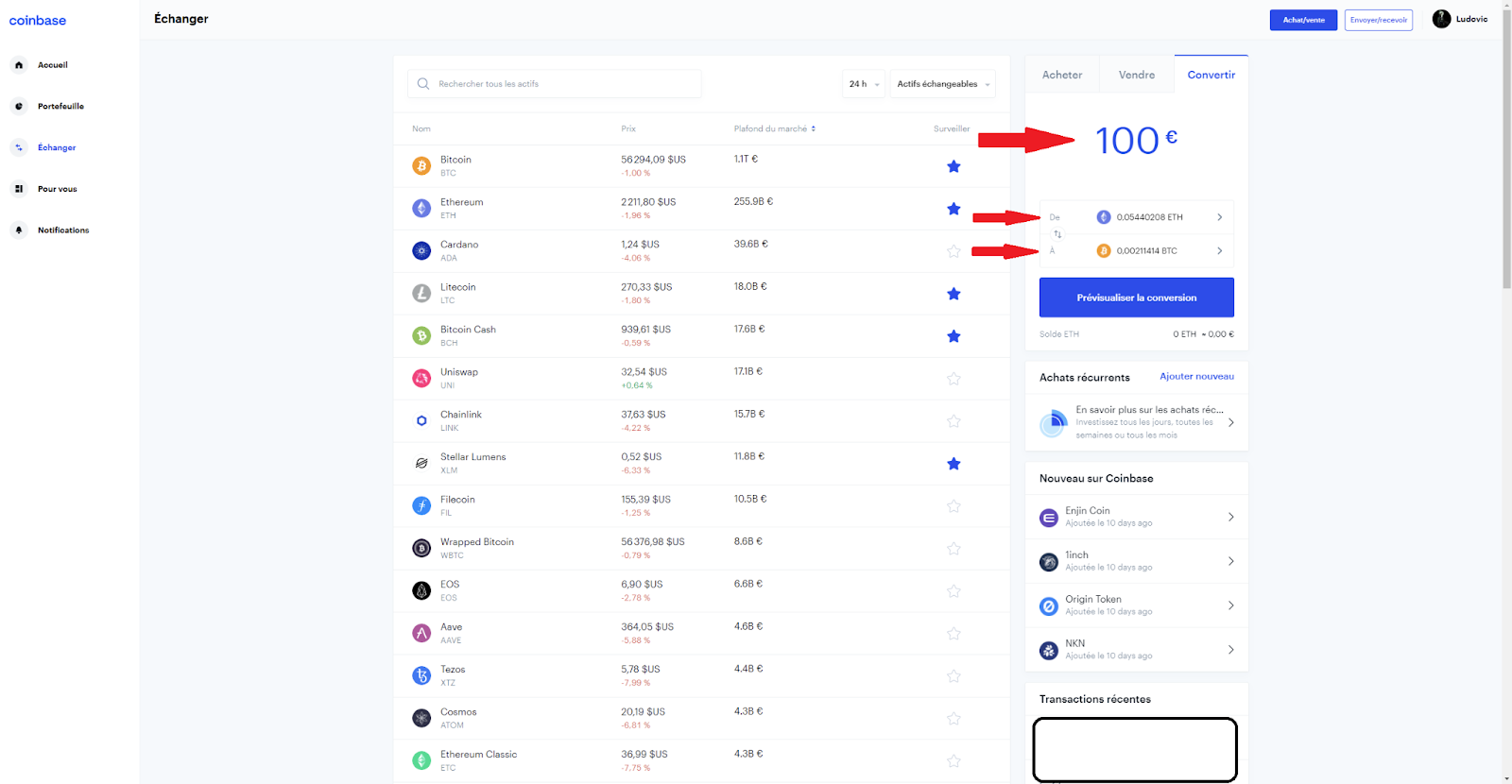Click the search magnifier icon
Image resolution: width=1512 pixels, height=784 pixels.
click(x=423, y=84)
